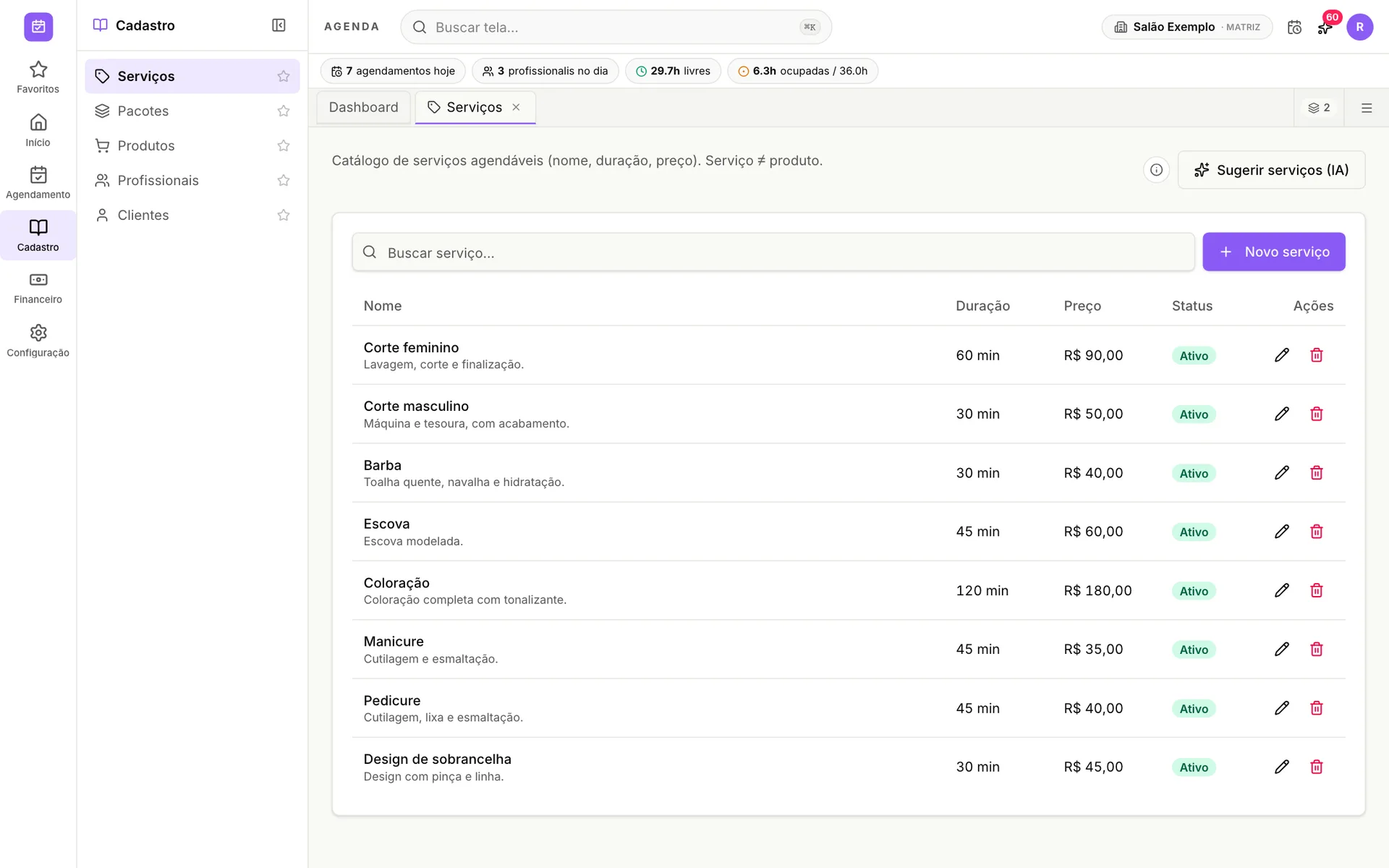The width and height of the screenshot is (1389, 868).
Task: Favorite the Profissionais menu entry
Action: click(284, 180)
